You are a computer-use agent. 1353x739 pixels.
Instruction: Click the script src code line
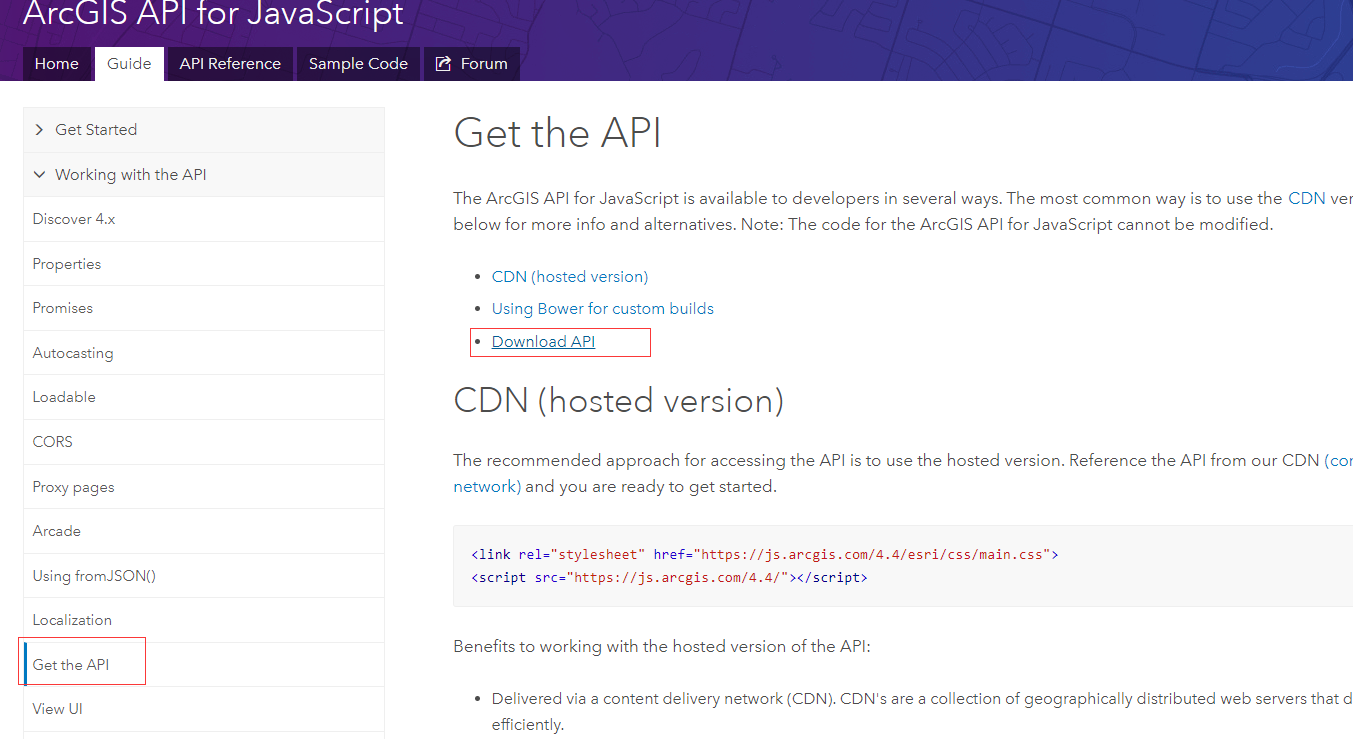[669, 578]
